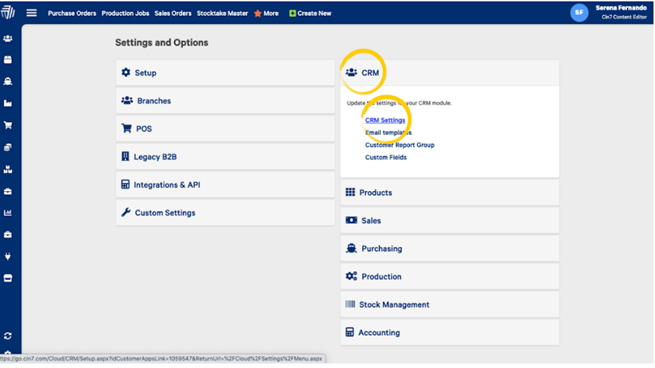This screenshot has width=655, height=368.
Task: Click the plug integrations sidebar icon
Action: point(8,256)
